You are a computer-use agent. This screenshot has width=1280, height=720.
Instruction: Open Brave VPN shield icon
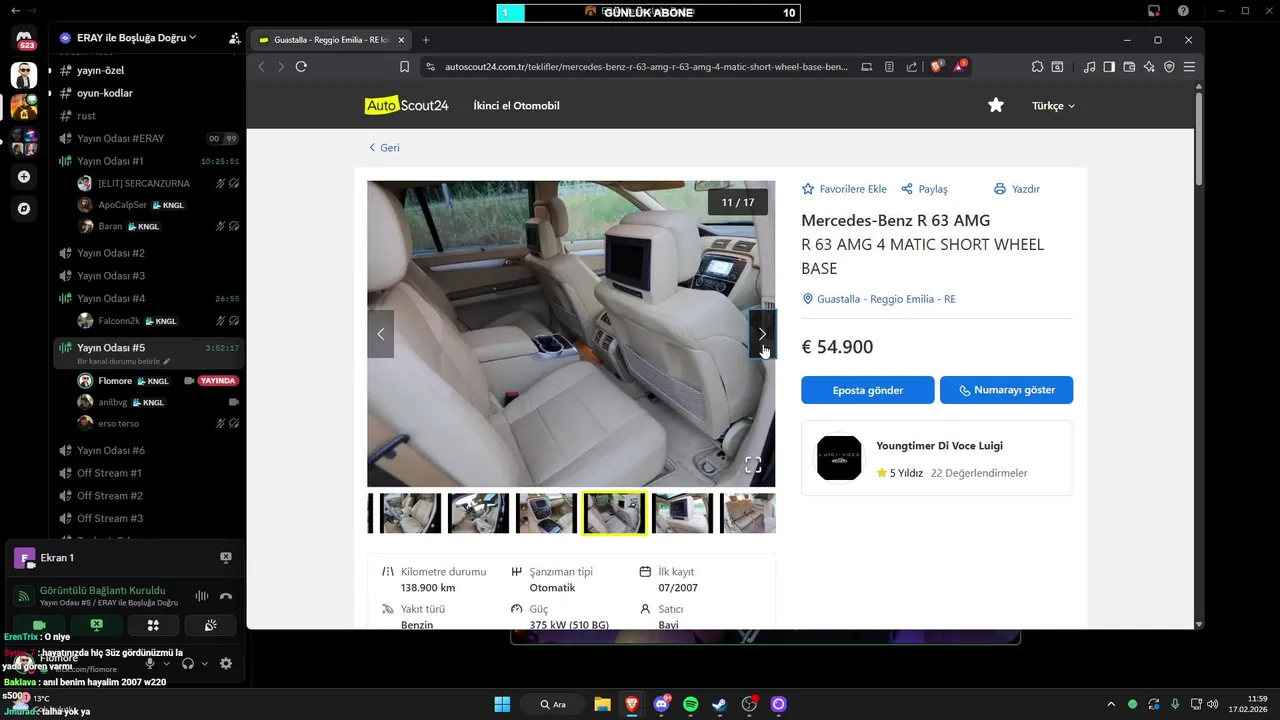1169,67
